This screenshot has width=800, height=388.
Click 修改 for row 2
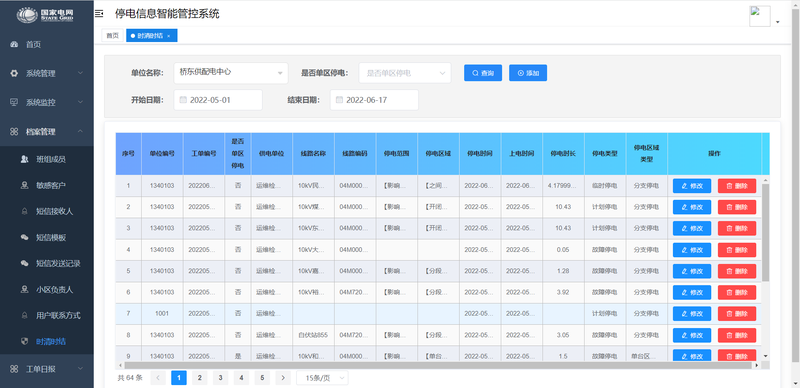[692, 207]
